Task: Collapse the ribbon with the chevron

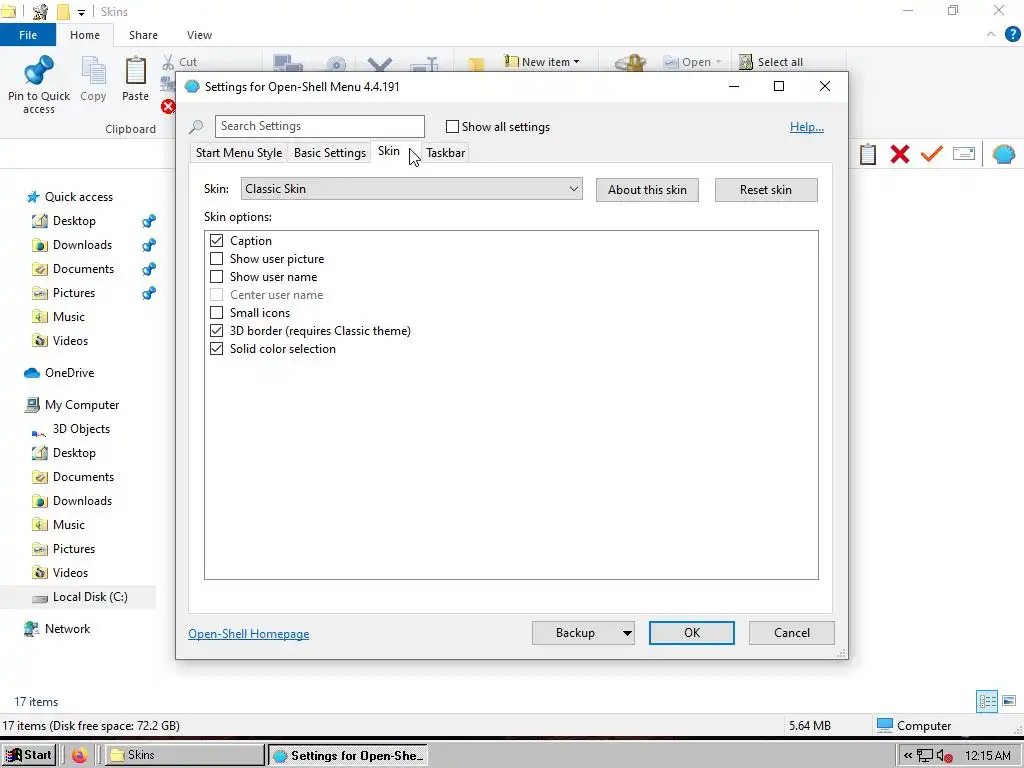Action: [x=991, y=35]
